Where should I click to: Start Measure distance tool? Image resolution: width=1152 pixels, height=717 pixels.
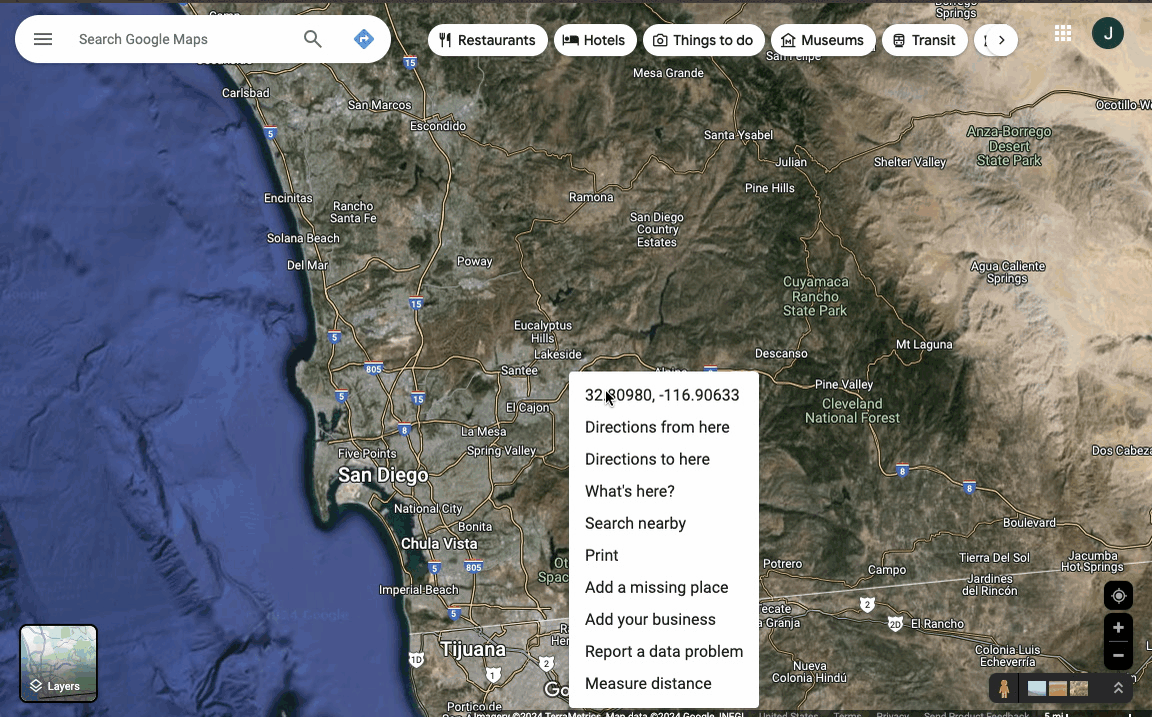click(663, 683)
